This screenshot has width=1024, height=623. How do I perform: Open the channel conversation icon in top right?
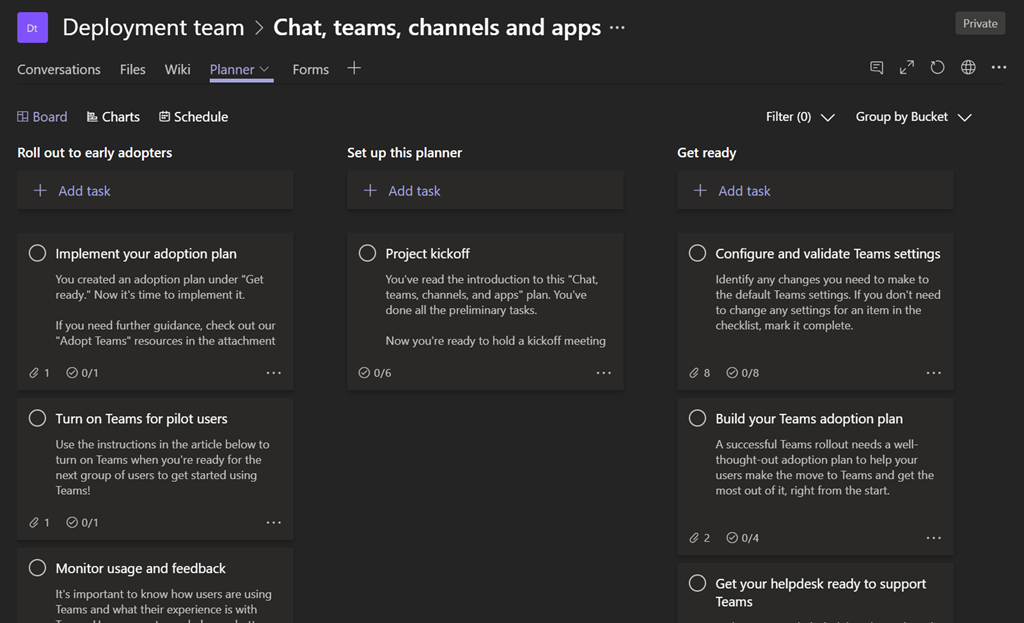[x=877, y=68]
